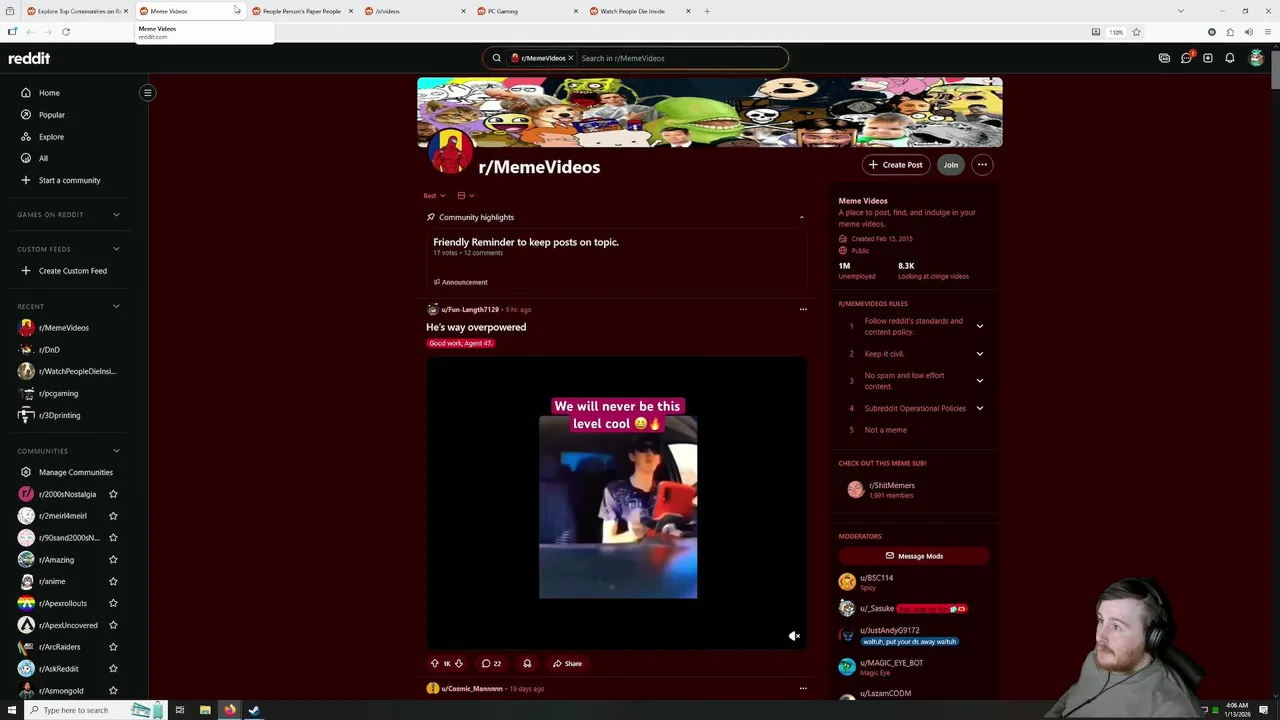
Task: Switch to PC Gaming browser tab
Action: (525, 11)
